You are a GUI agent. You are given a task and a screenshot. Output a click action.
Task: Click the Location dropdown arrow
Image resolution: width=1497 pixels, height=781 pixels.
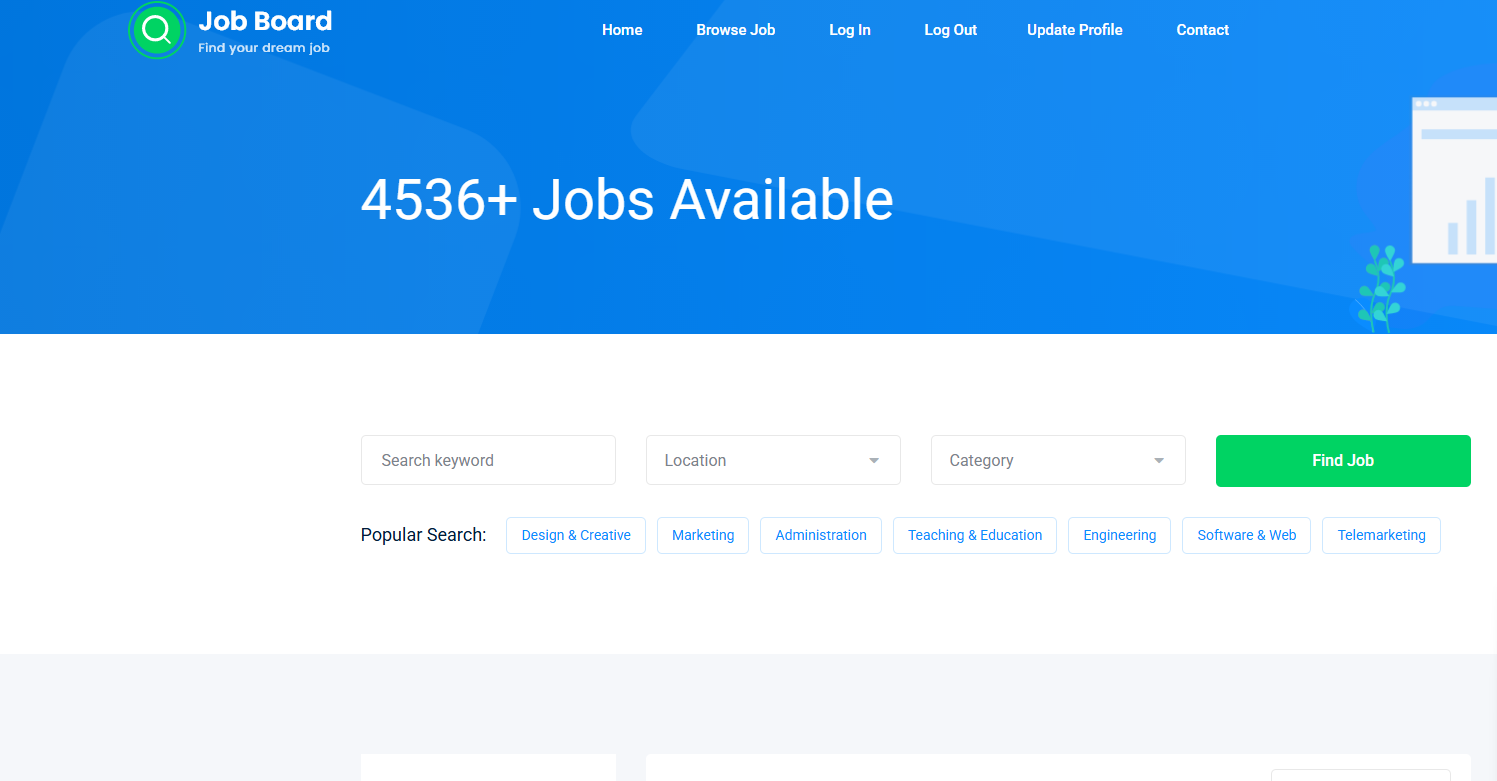[x=874, y=461]
